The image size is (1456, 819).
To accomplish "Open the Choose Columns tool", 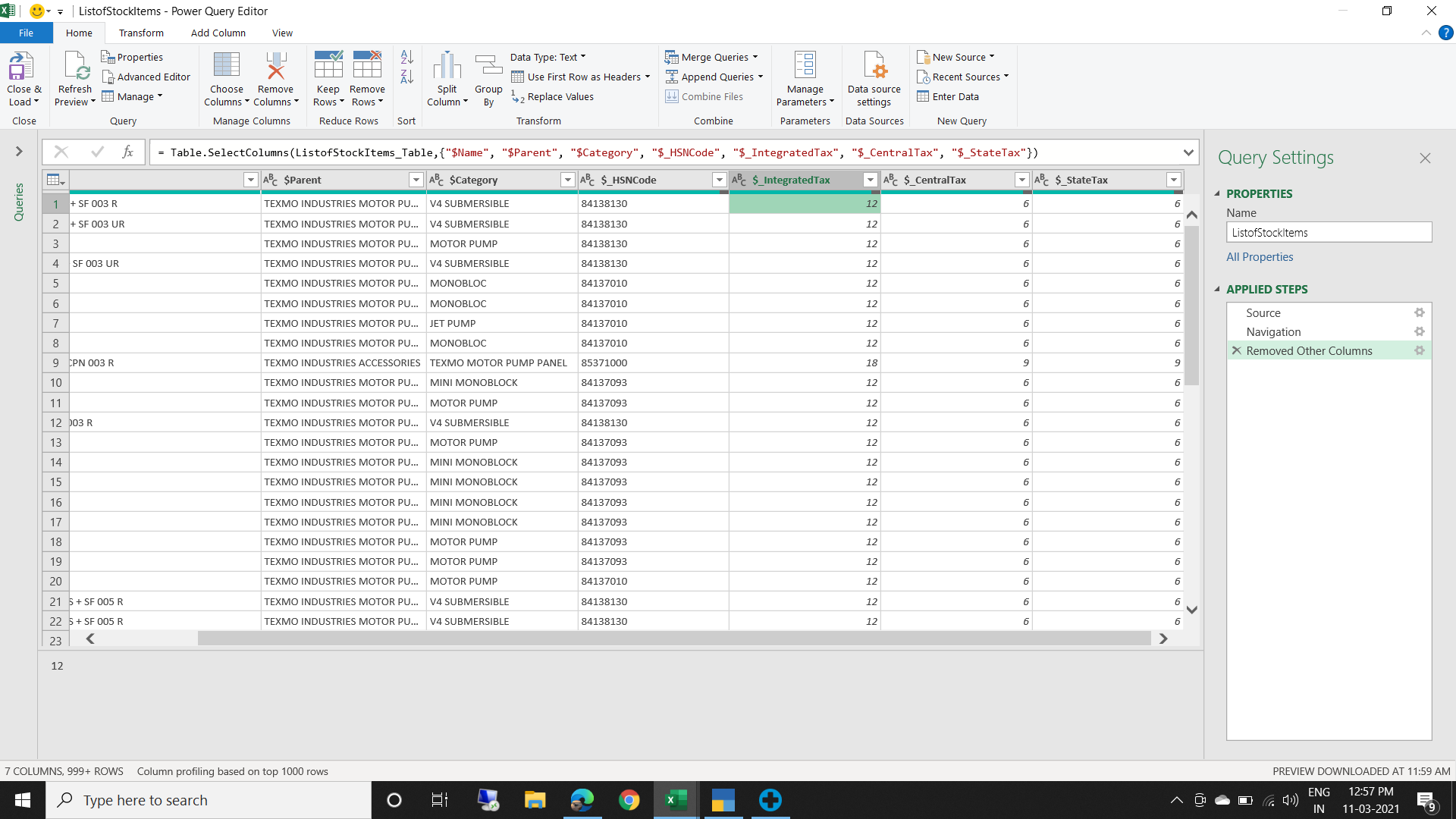I will pyautogui.click(x=226, y=67).
